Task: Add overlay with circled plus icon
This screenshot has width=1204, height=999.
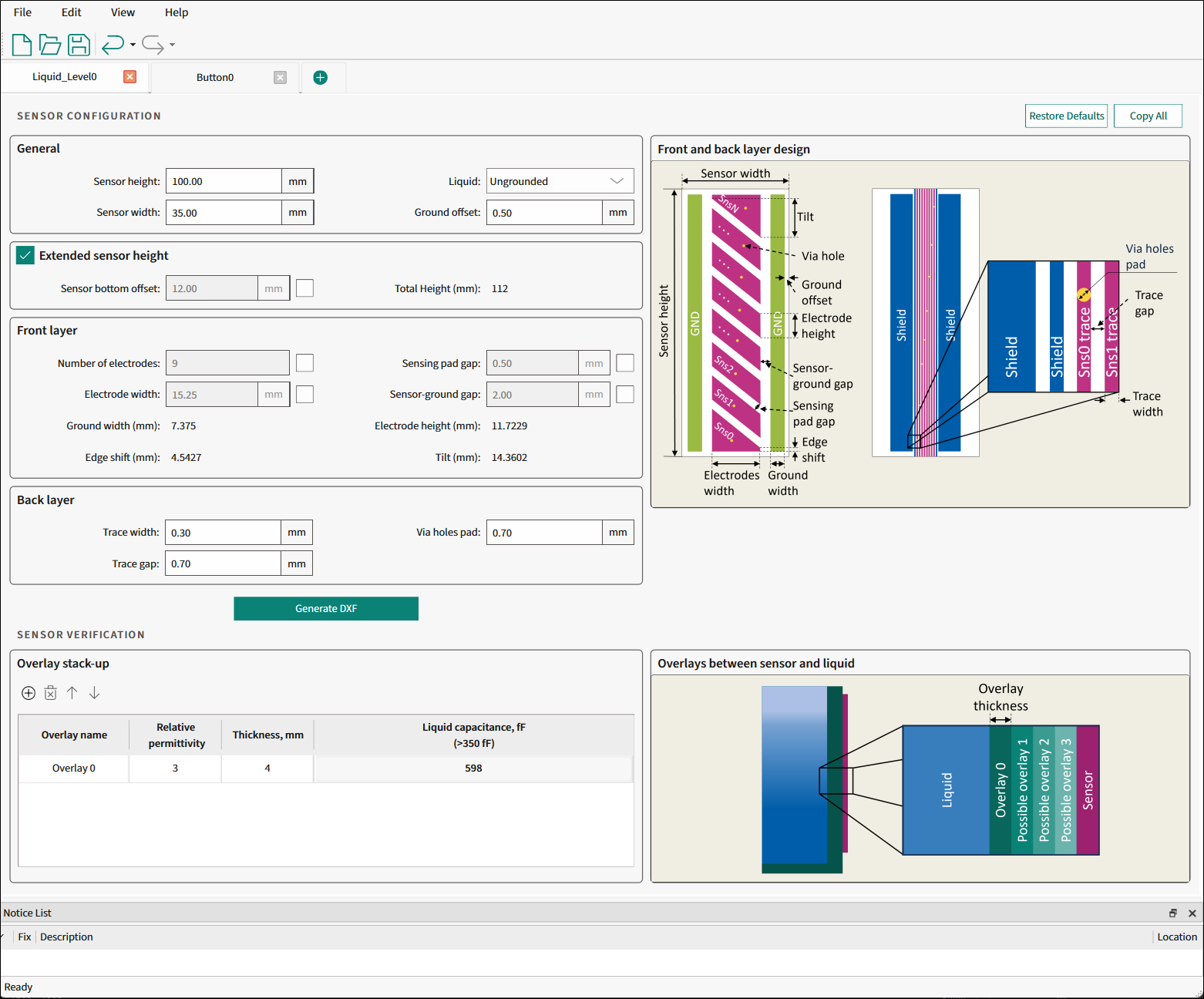Action: [29, 693]
